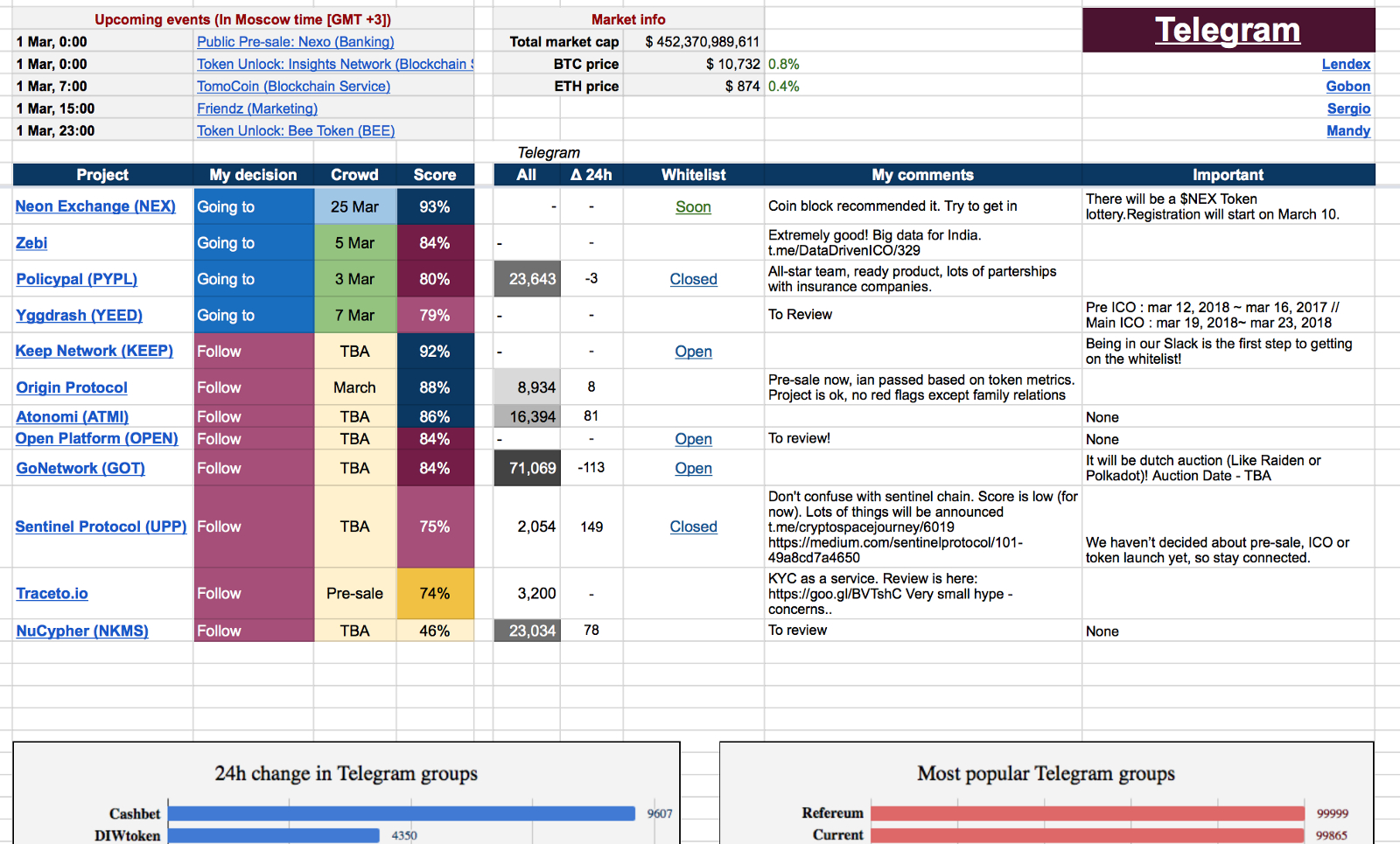The width and height of the screenshot is (1400, 844).
Task: Open the TomoCoin (Blockchain Service) link
Action: tap(294, 86)
